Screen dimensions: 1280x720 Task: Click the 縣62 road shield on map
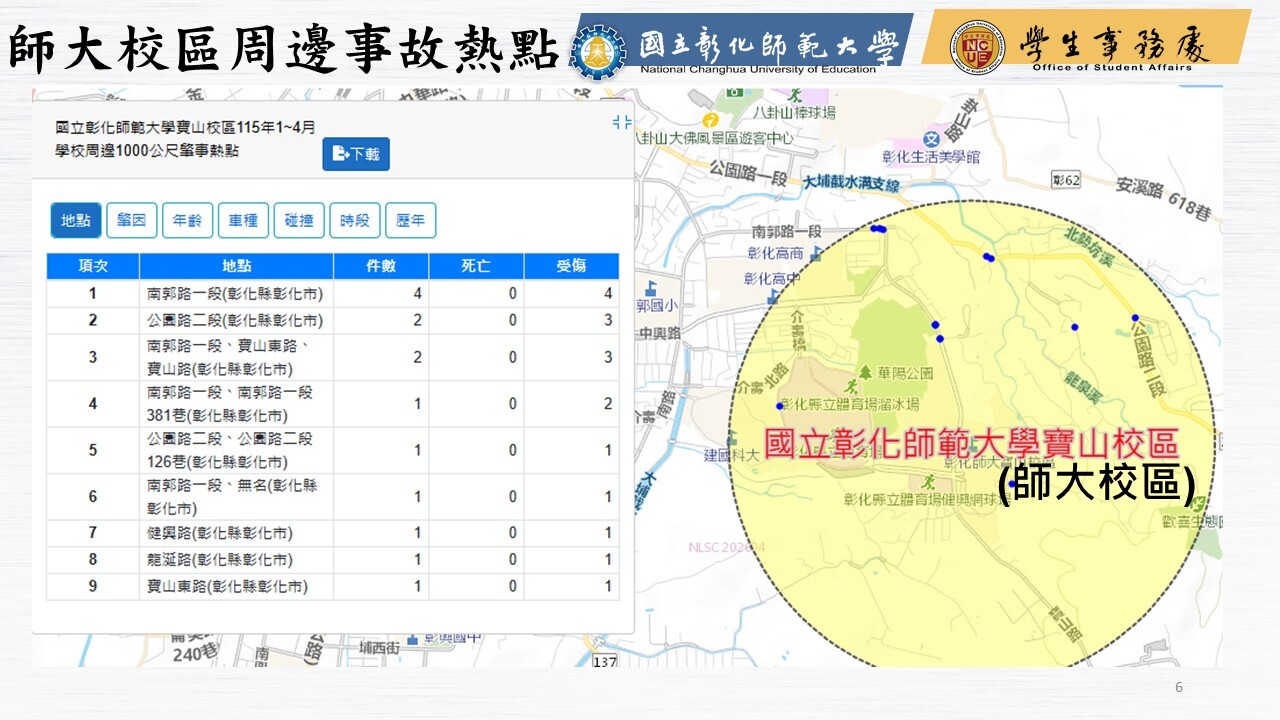1066,180
